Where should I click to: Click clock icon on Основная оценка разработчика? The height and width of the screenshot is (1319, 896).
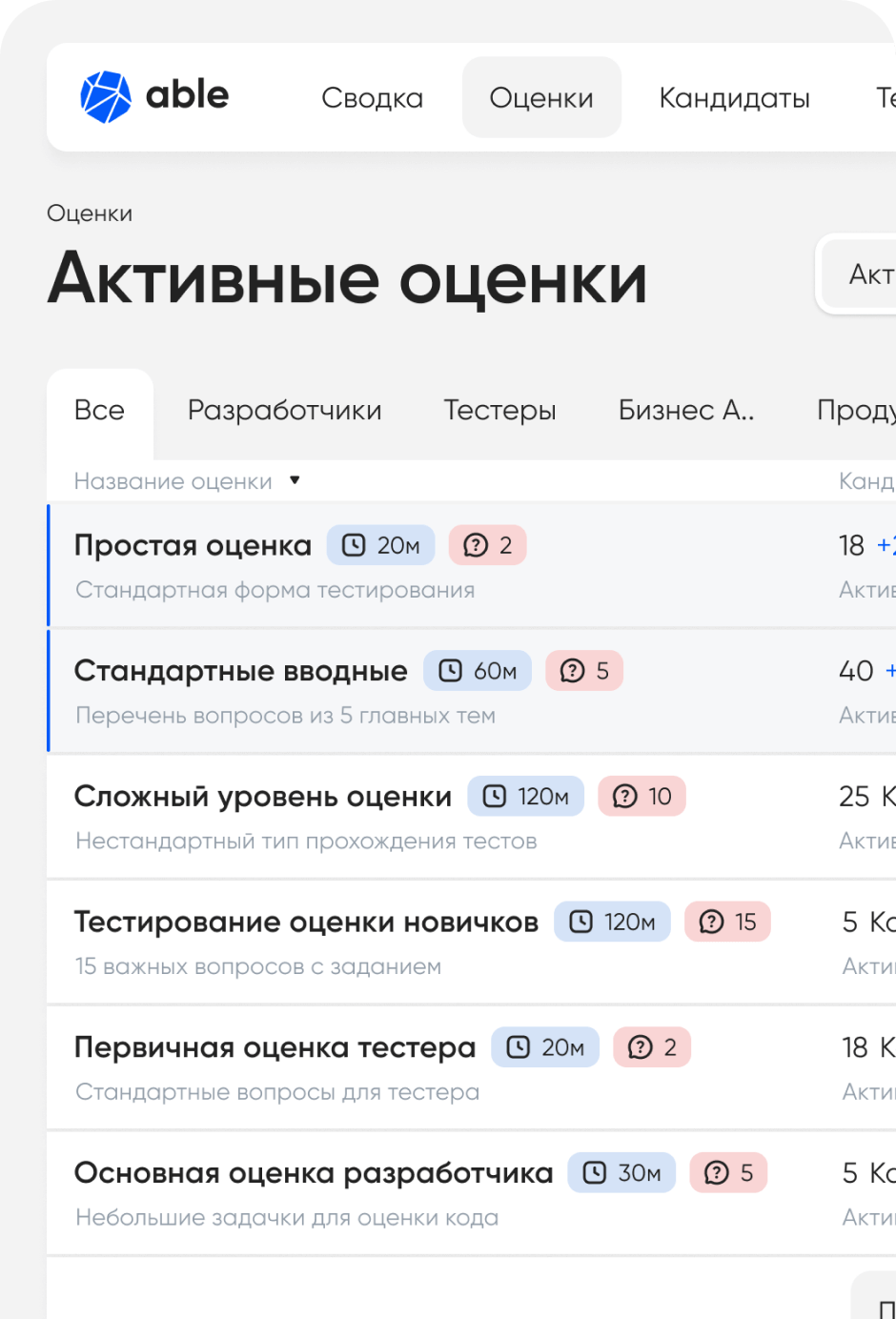point(594,1172)
